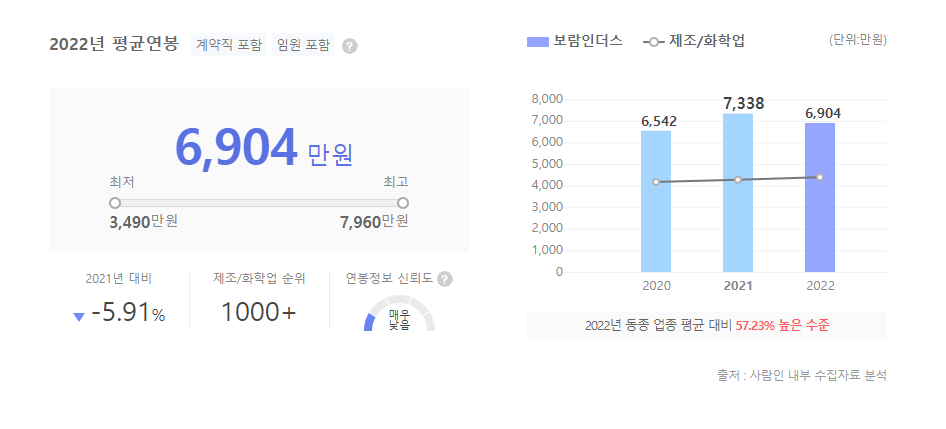Click the 제조/화학업 legend line marker
946x429 pixels.
(654, 42)
